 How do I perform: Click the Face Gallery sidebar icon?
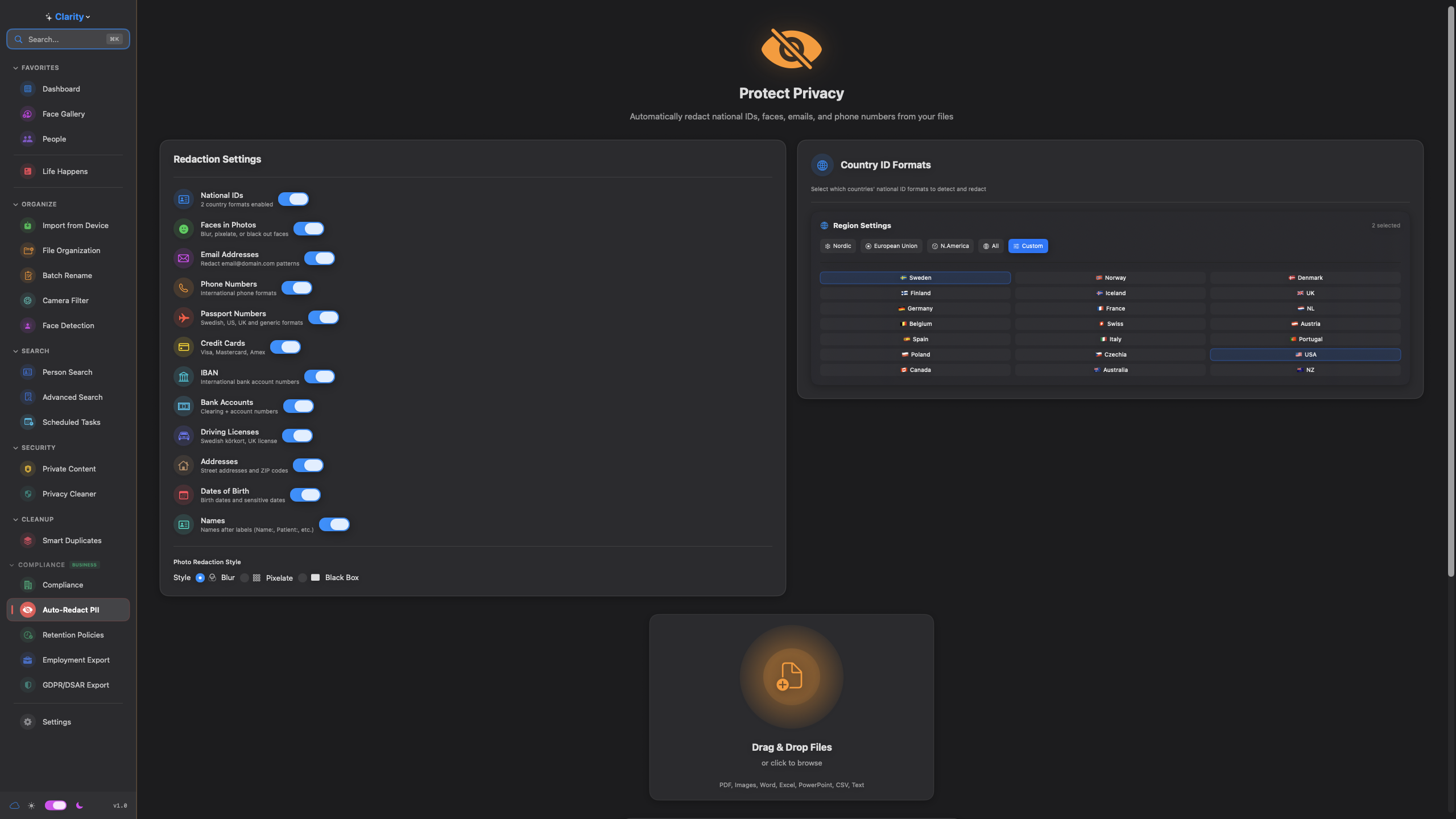pos(27,114)
